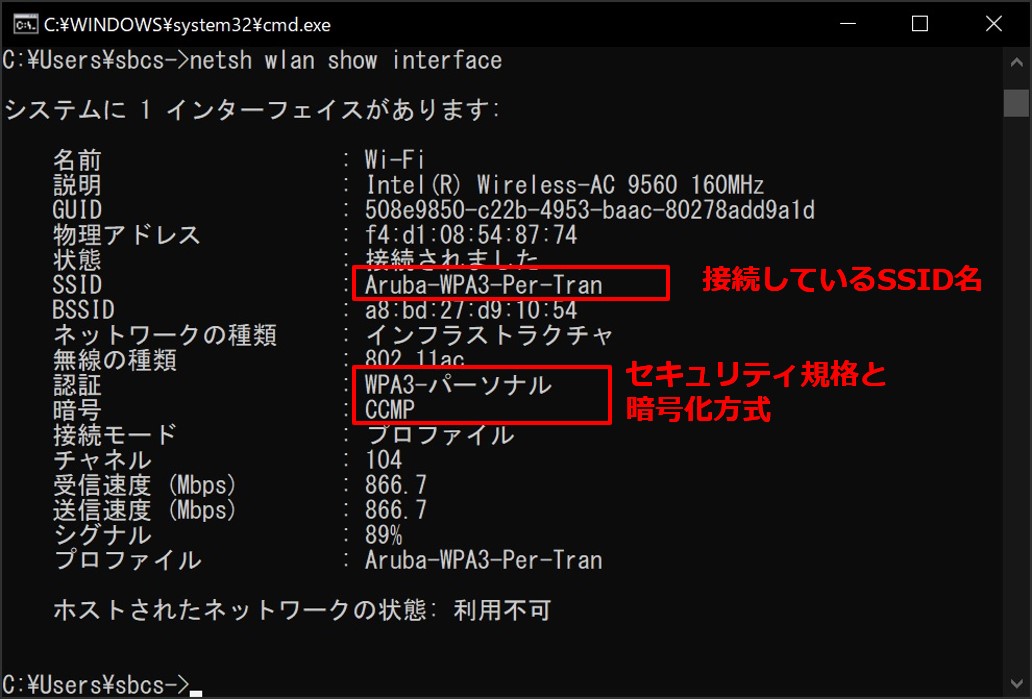1032x699 pixels.
Task: Click the SSID value Aruba-WPA3-Per-Tran
Action: pos(484,285)
